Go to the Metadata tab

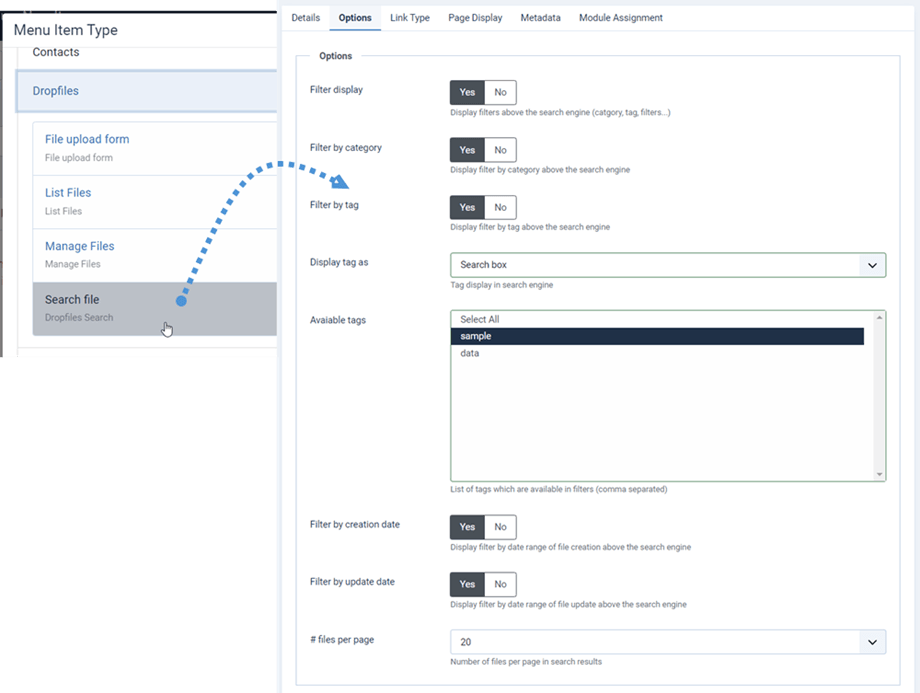(x=540, y=18)
